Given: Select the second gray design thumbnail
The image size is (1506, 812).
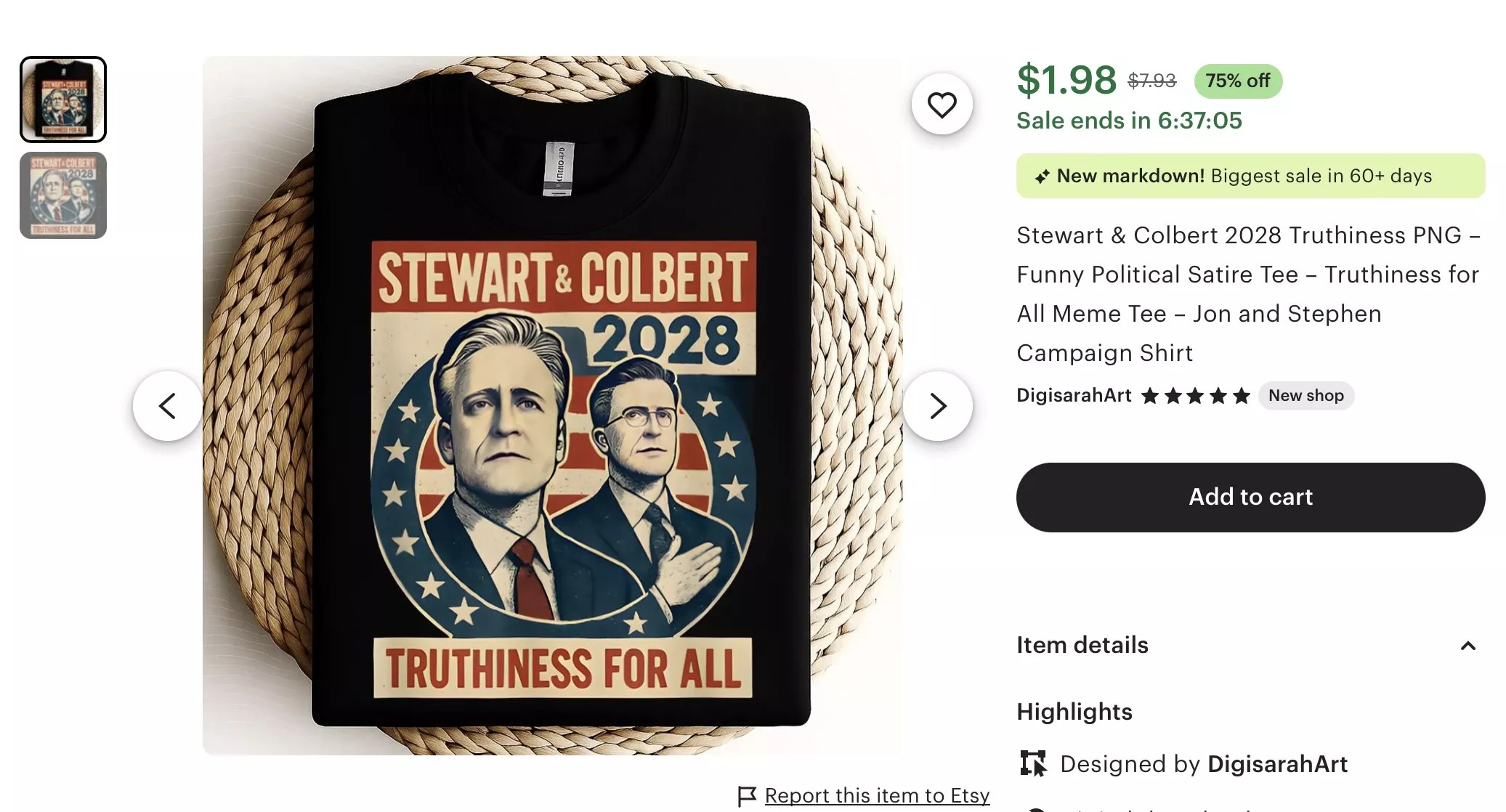Looking at the screenshot, I should click(x=63, y=195).
